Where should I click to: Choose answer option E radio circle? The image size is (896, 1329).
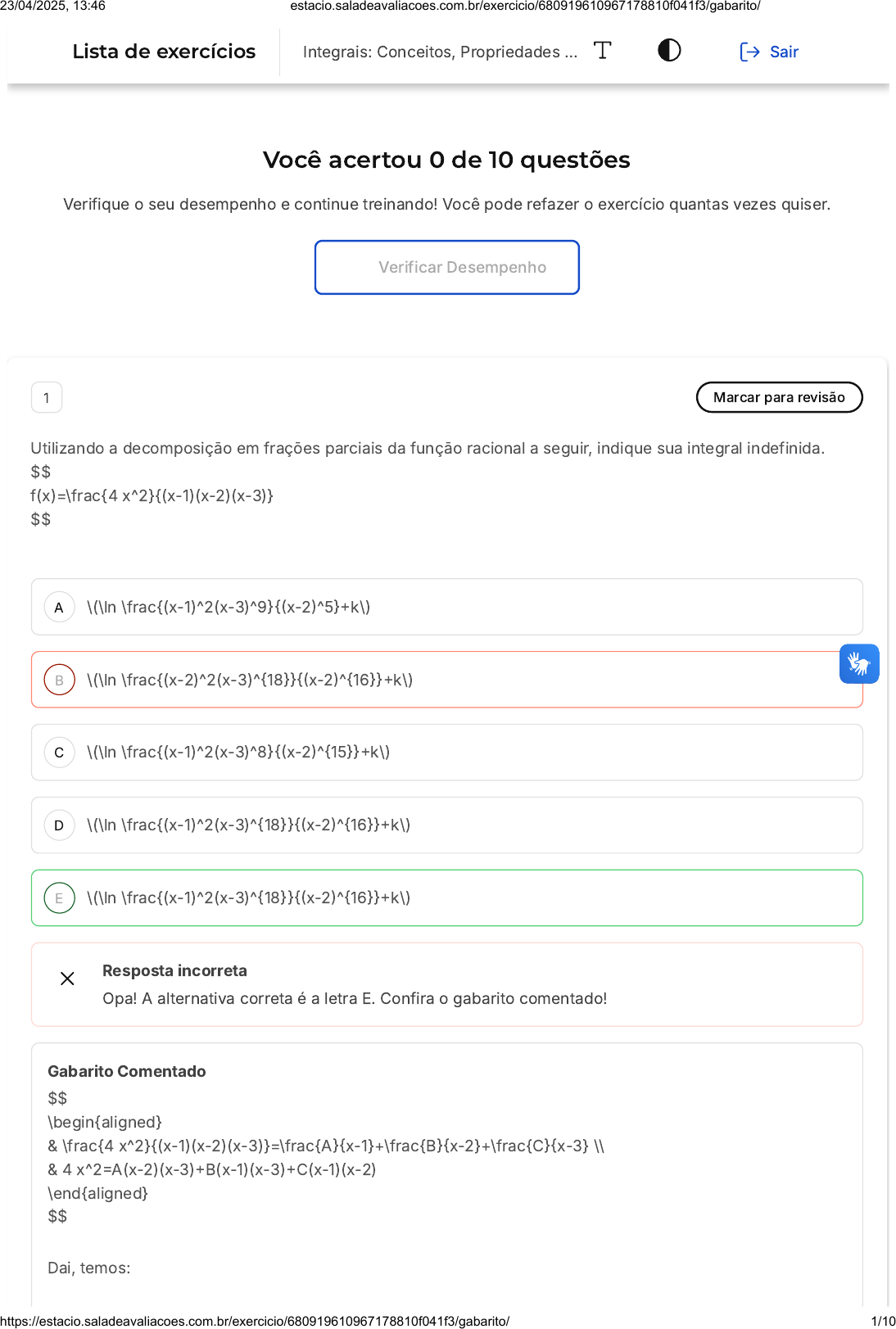[59, 898]
